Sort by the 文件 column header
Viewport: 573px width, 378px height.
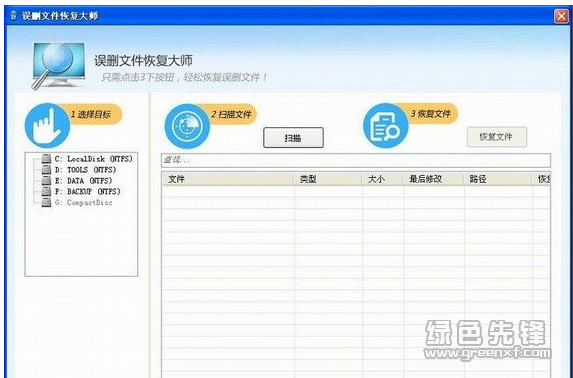coord(228,179)
